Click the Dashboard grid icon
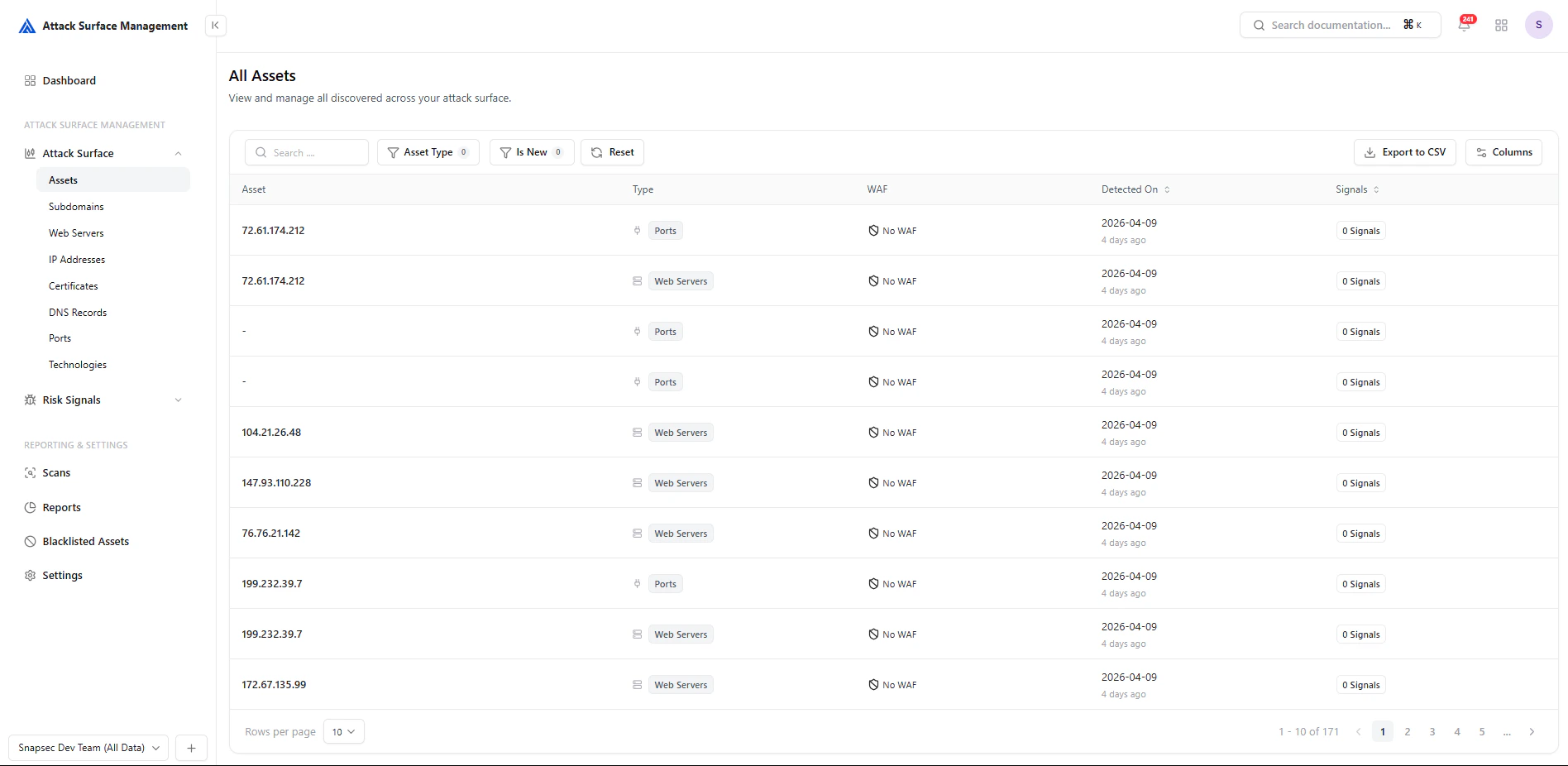The height and width of the screenshot is (766, 1568). click(30, 80)
